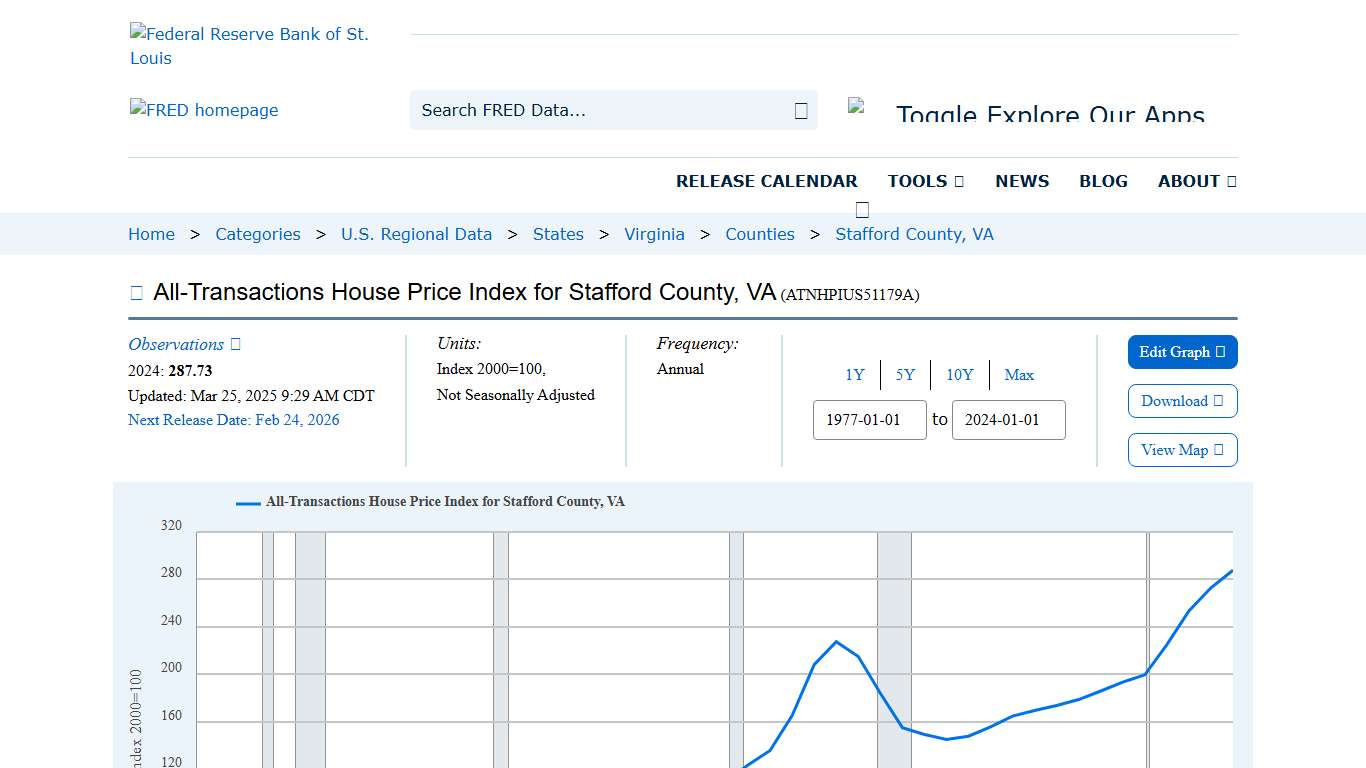Select the 10Y range option
The height and width of the screenshot is (768, 1366).
tap(959, 375)
